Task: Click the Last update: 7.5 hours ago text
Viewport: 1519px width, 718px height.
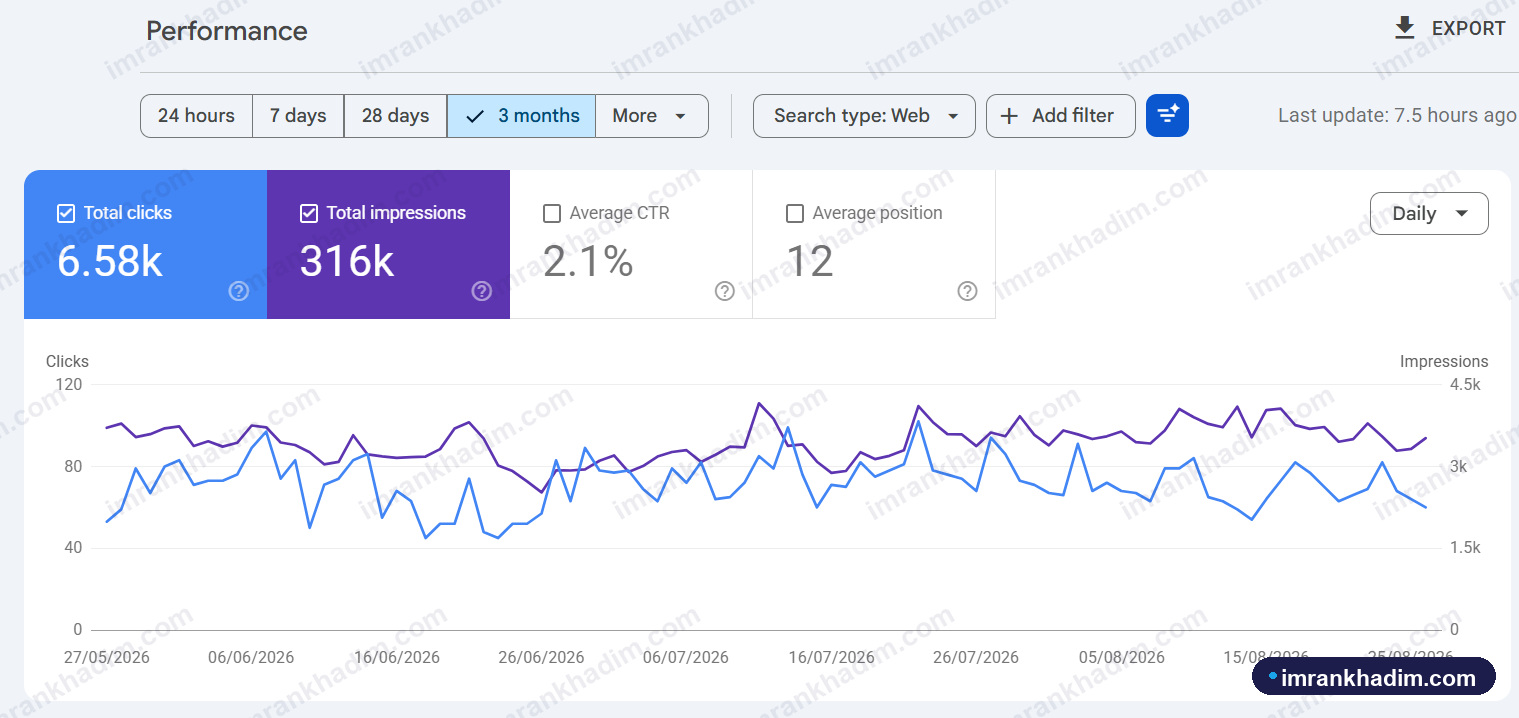Action: click(1397, 116)
